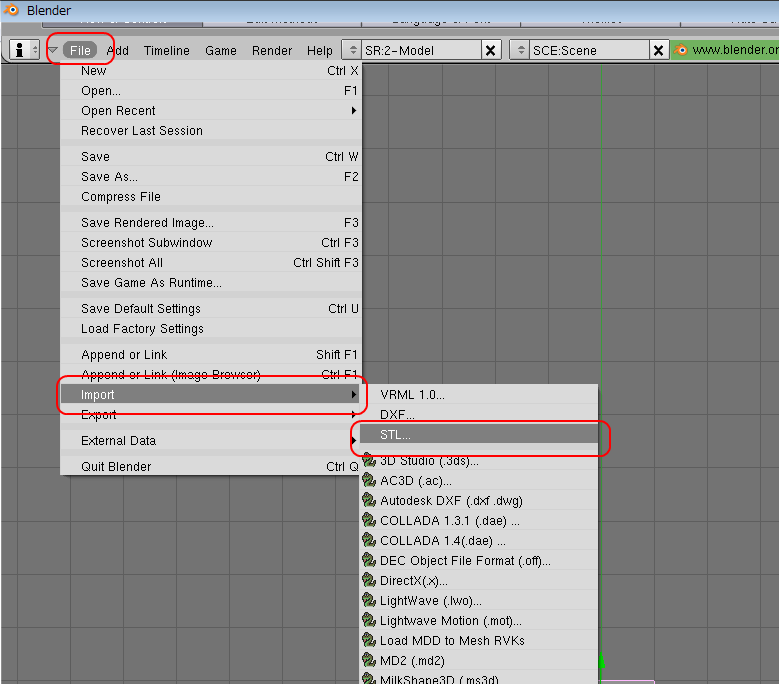The width and height of the screenshot is (779, 684).
Task: Select Recover Last Session
Action: point(211,130)
